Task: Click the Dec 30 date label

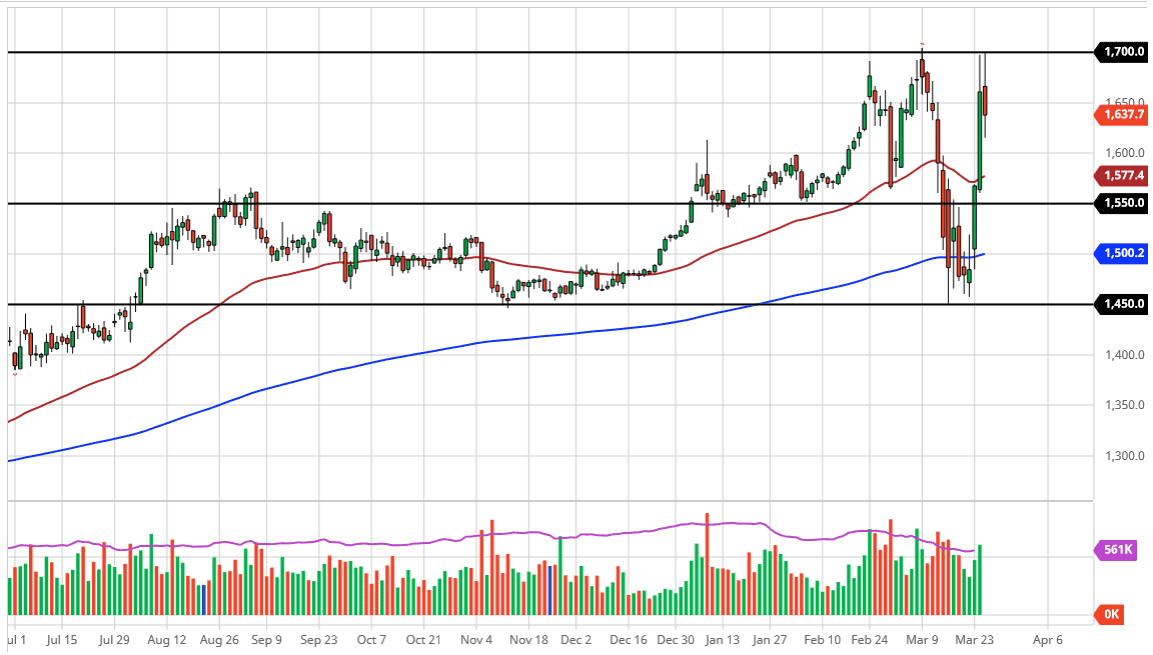Action: point(676,638)
